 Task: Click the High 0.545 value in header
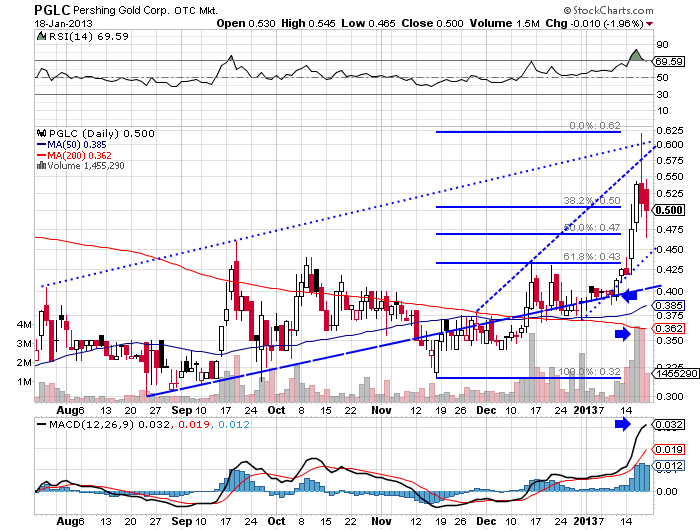point(308,23)
